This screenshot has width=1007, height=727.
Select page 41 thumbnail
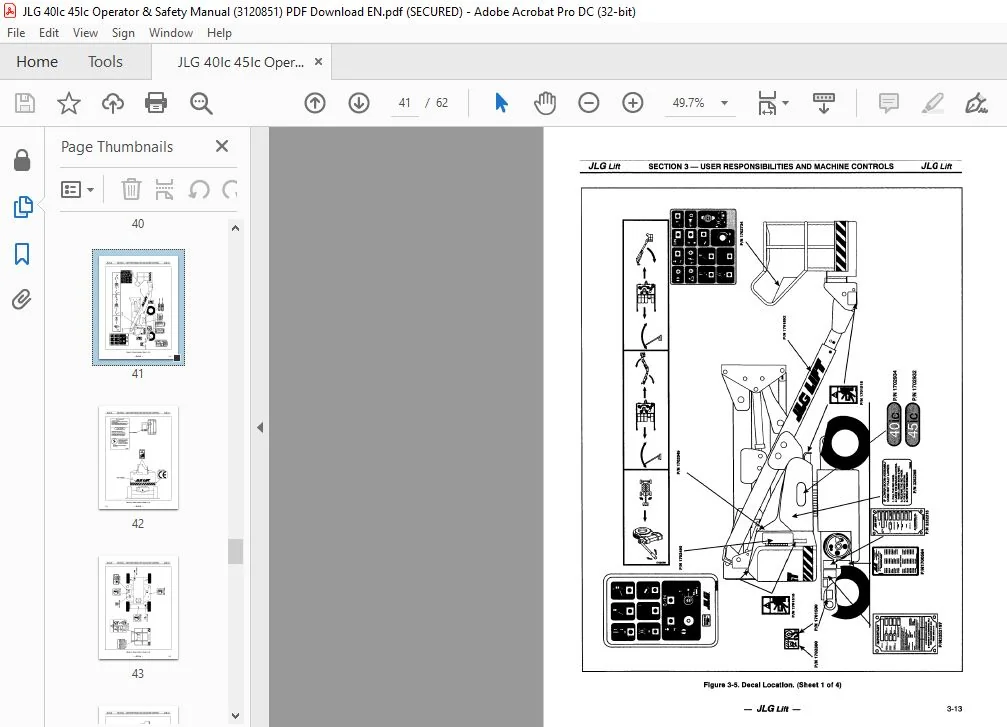click(138, 308)
